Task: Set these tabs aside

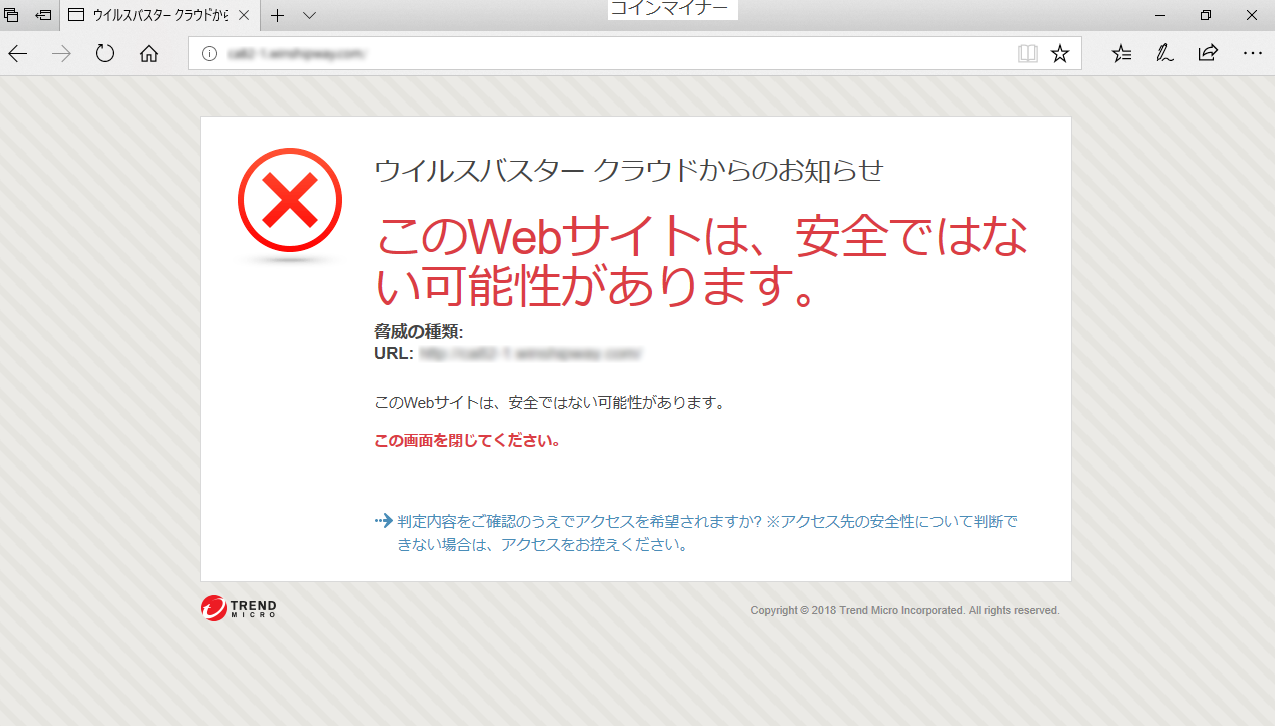Action: tap(43, 16)
